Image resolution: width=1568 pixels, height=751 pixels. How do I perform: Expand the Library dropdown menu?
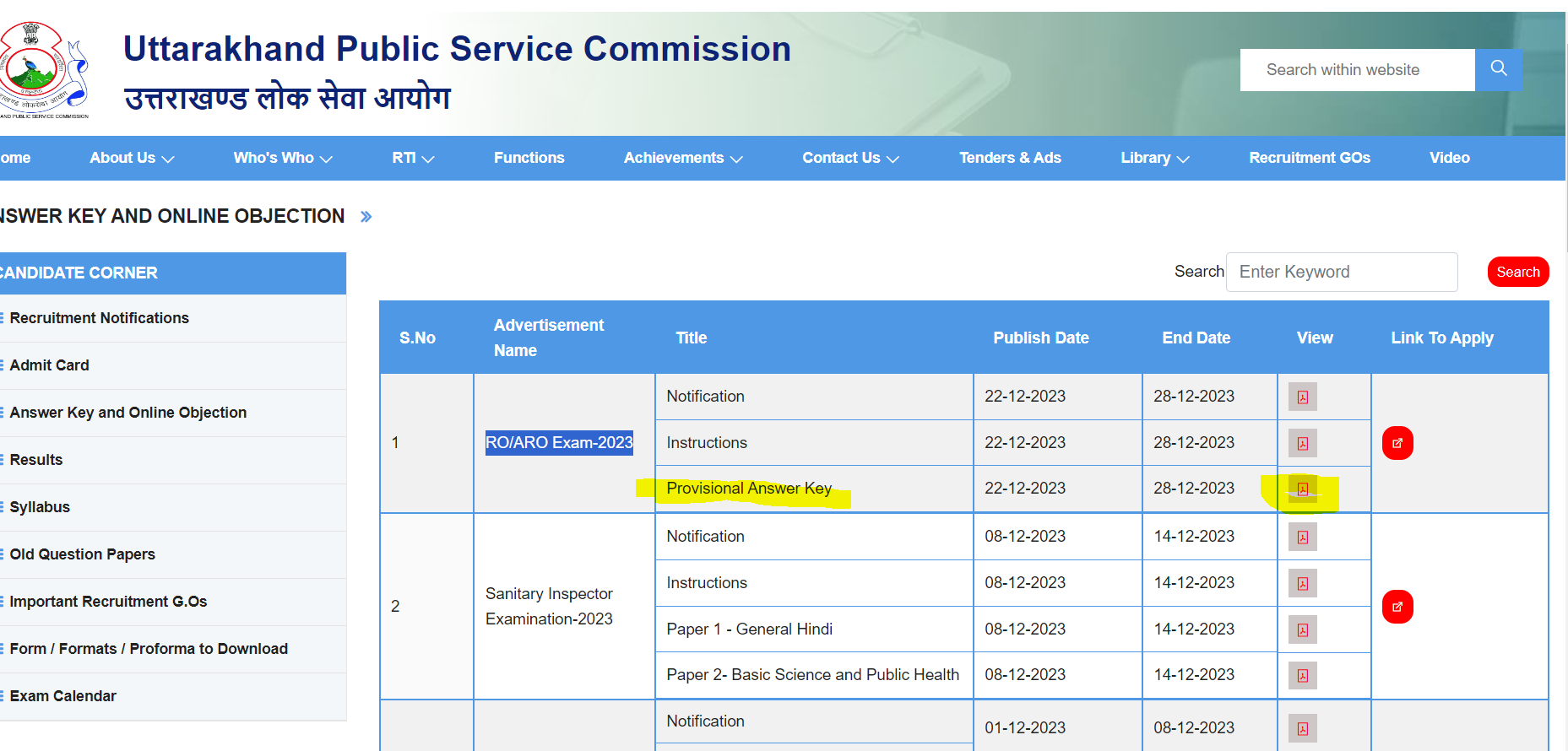pos(1154,158)
